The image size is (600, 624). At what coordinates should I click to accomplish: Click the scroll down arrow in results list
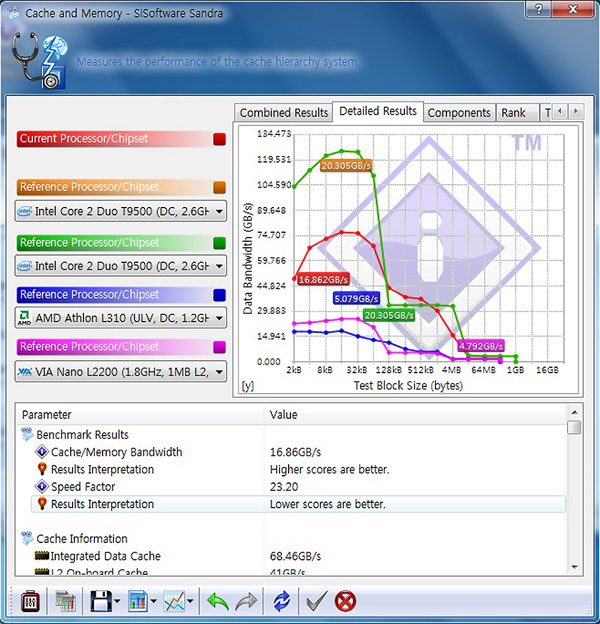point(574,567)
